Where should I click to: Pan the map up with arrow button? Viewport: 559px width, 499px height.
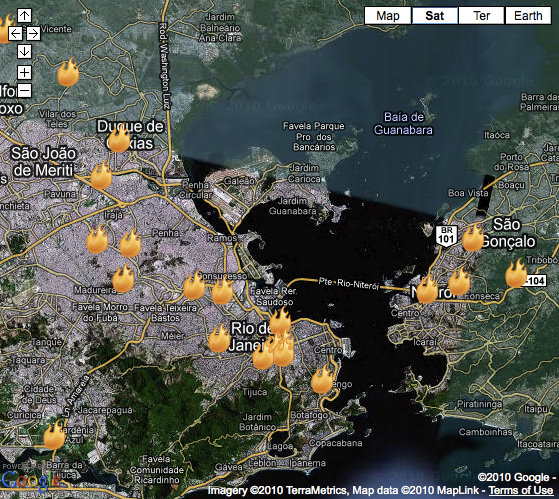tap(24, 15)
